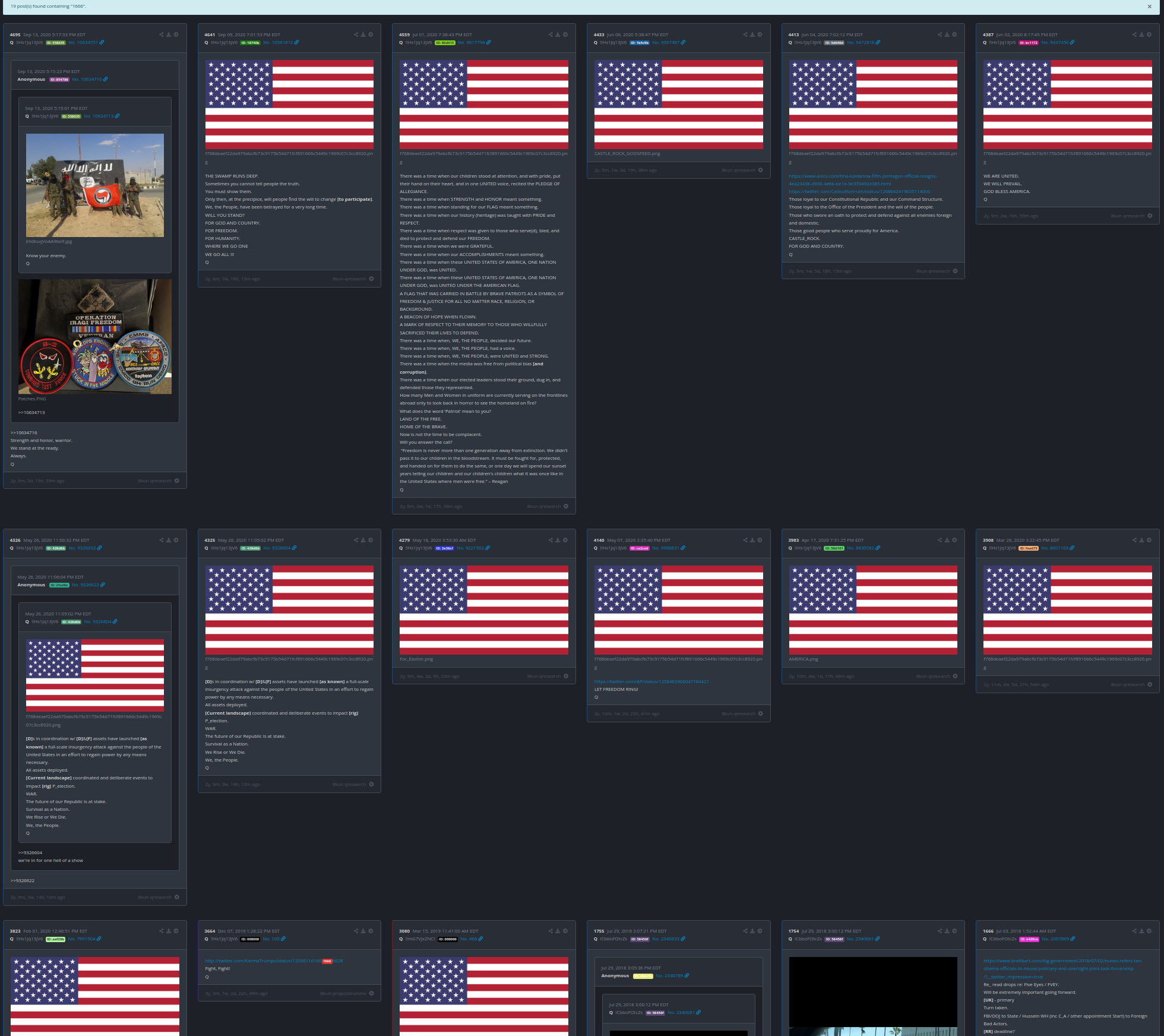This screenshot has height=1036, width=1164.
Task: Click the ID: 18740b badge on post 4641
Action: tap(251, 43)
